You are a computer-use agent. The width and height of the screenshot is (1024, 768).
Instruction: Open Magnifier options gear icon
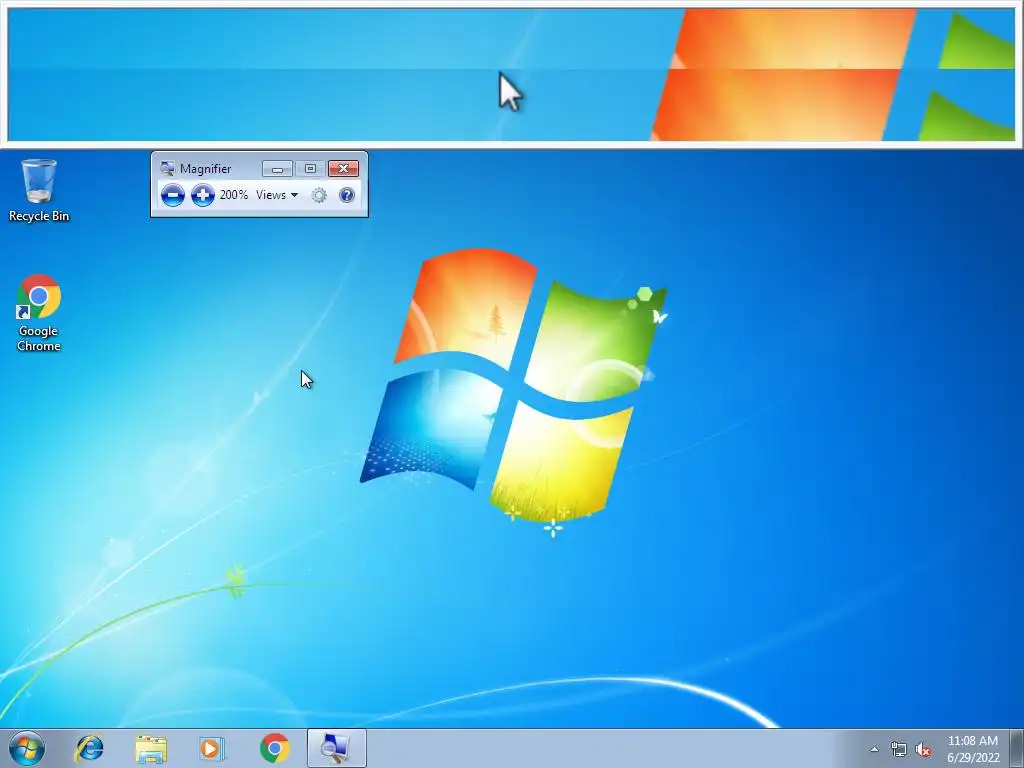(x=319, y=195)
